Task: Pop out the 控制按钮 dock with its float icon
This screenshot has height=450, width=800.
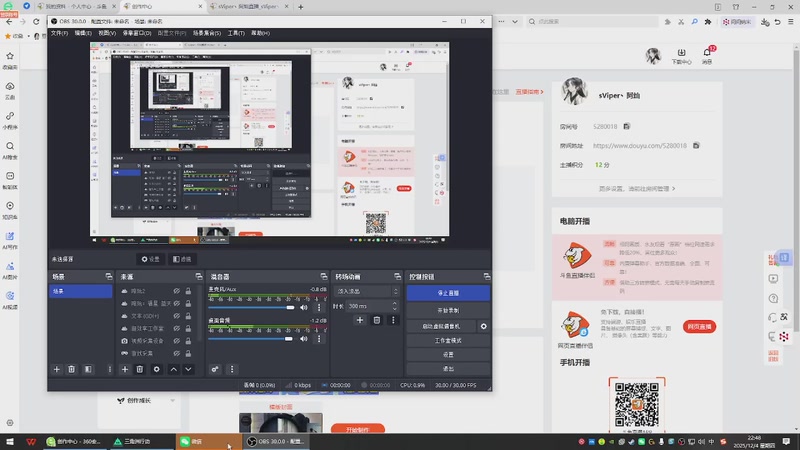Action: (x=487, y=277)
